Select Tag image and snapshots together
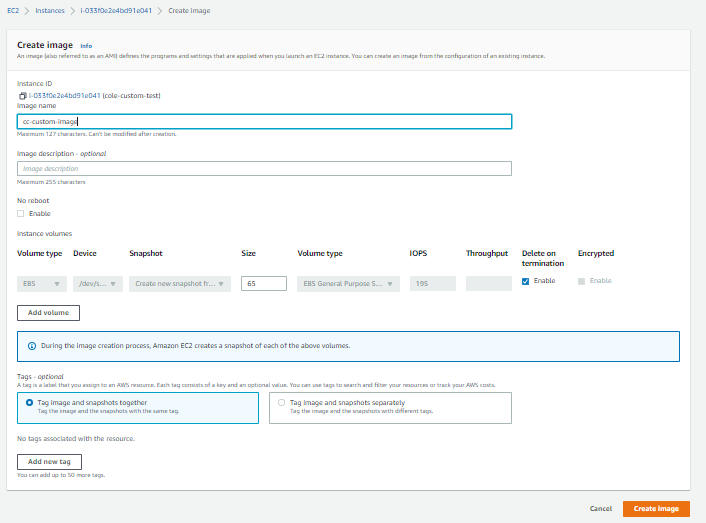The height and width of the screenshot is (523, 706). point(138,408)
